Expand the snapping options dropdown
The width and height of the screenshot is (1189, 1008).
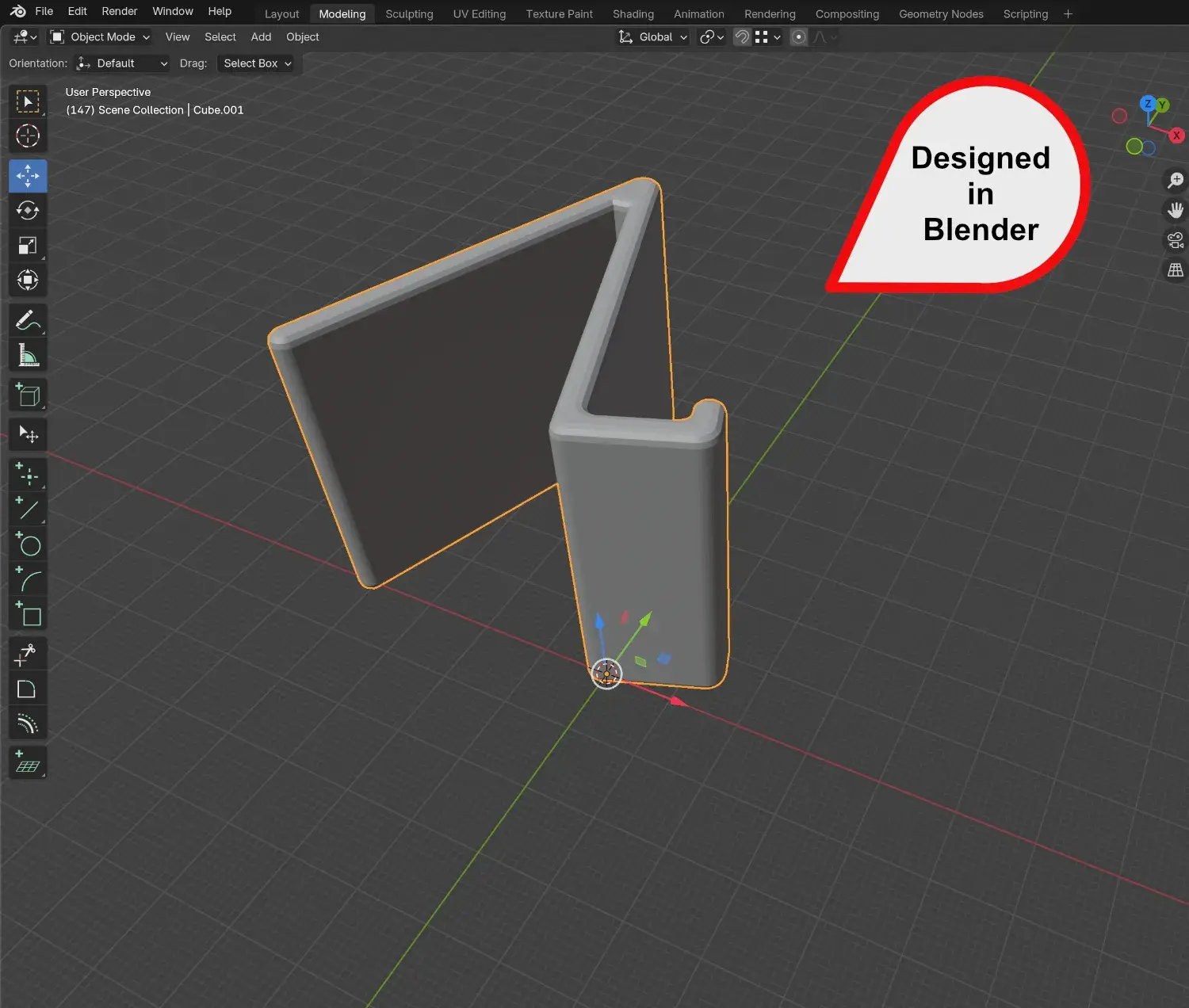coord(769,37)
